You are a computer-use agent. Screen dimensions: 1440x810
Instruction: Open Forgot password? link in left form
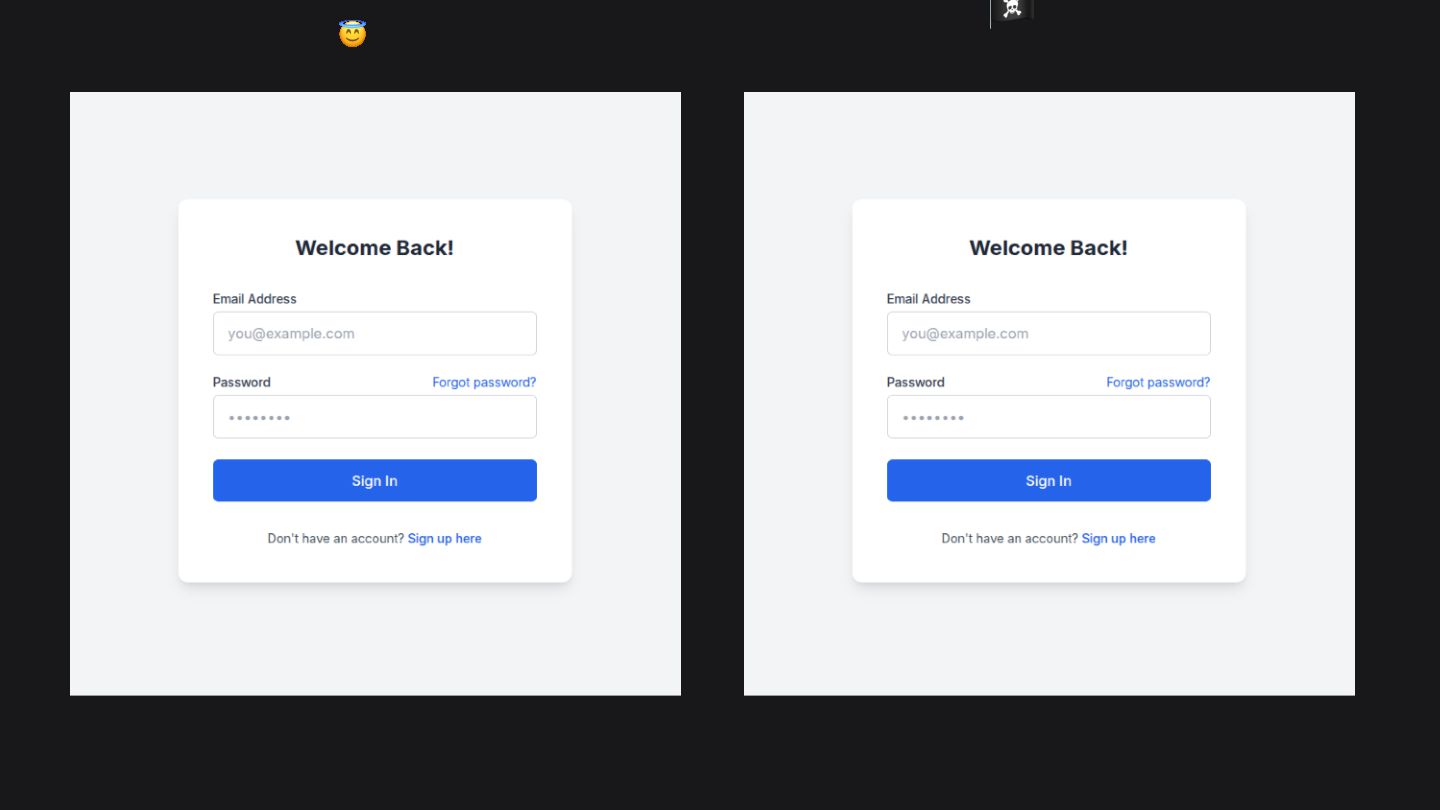tap(484, 382)
